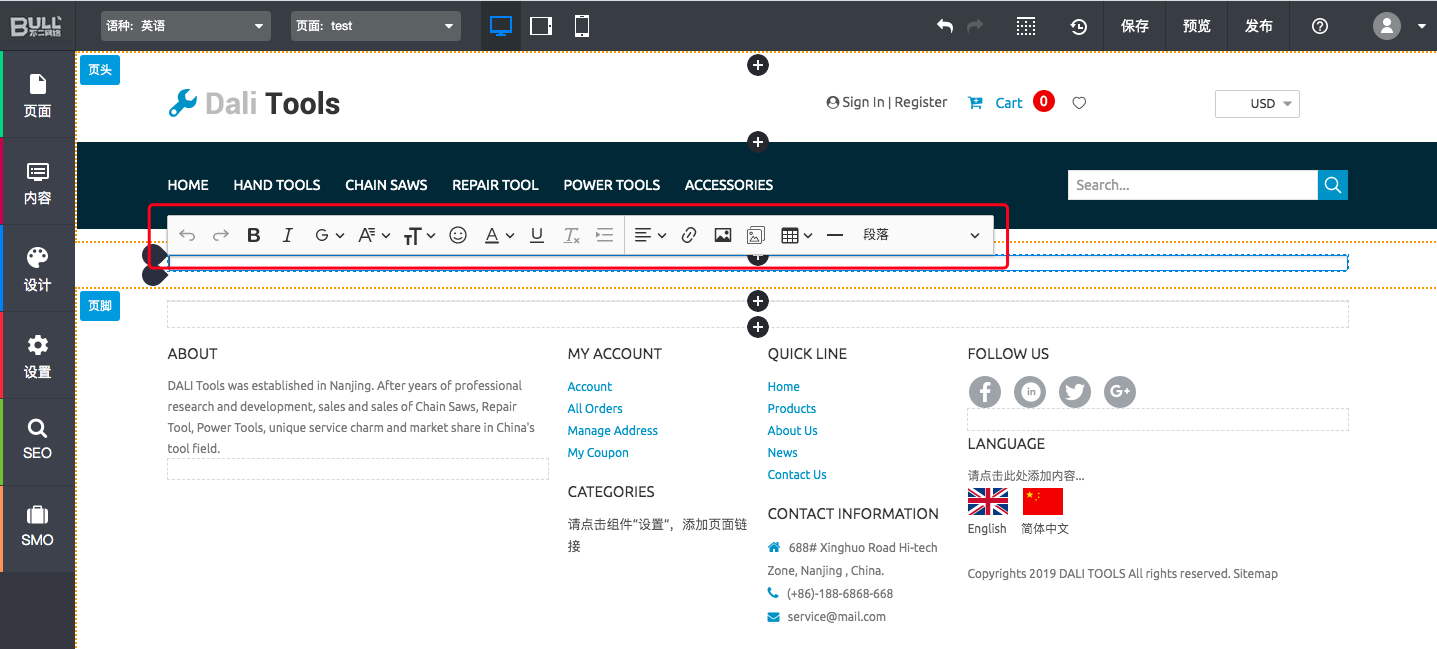This screenshot has height=649, width=1437.
Task: Show the grid guides icon
Action: (1026, 26)
